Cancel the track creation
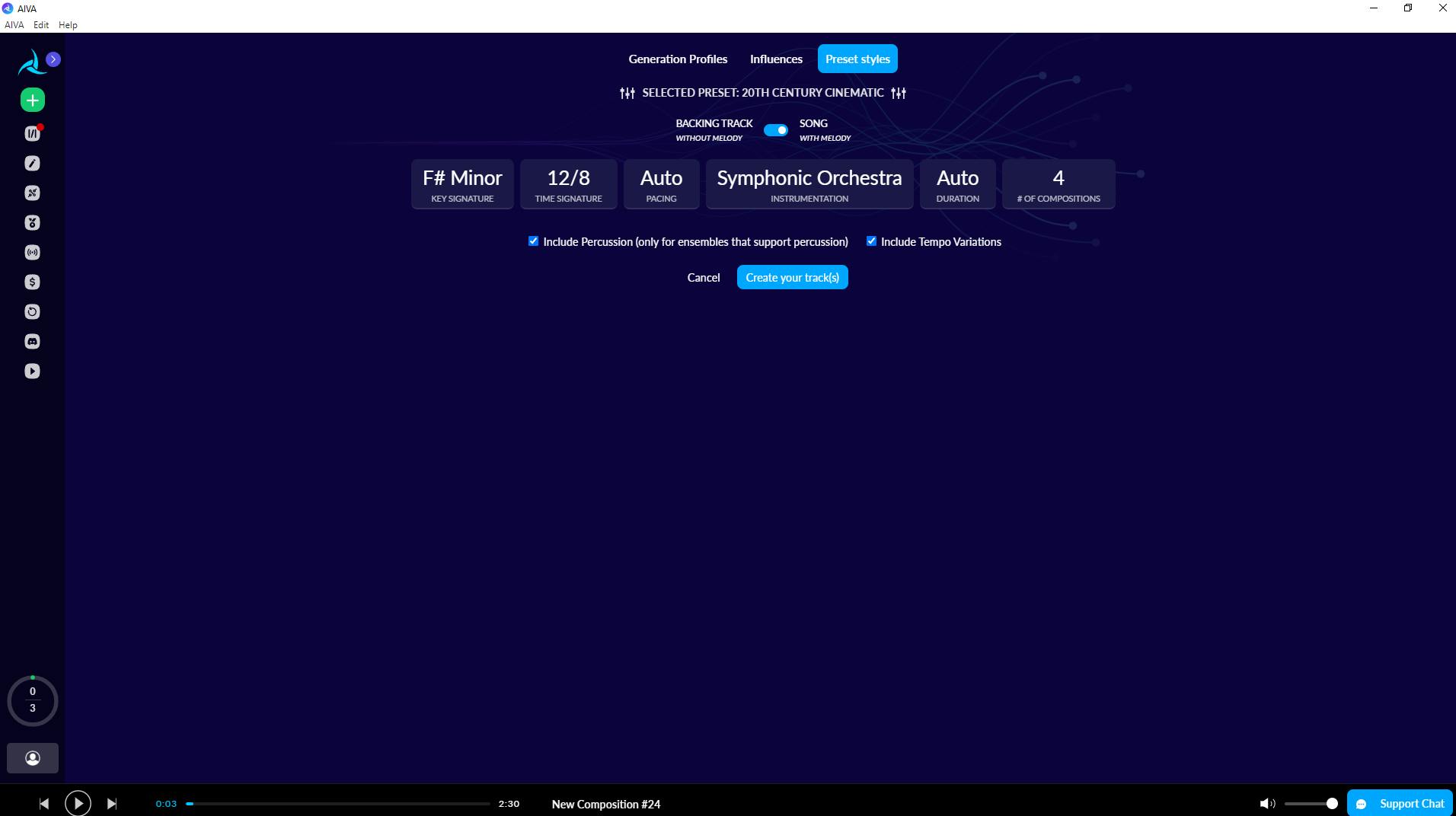The width and height of the screenshot is (1456, 816). pos(704,278)
